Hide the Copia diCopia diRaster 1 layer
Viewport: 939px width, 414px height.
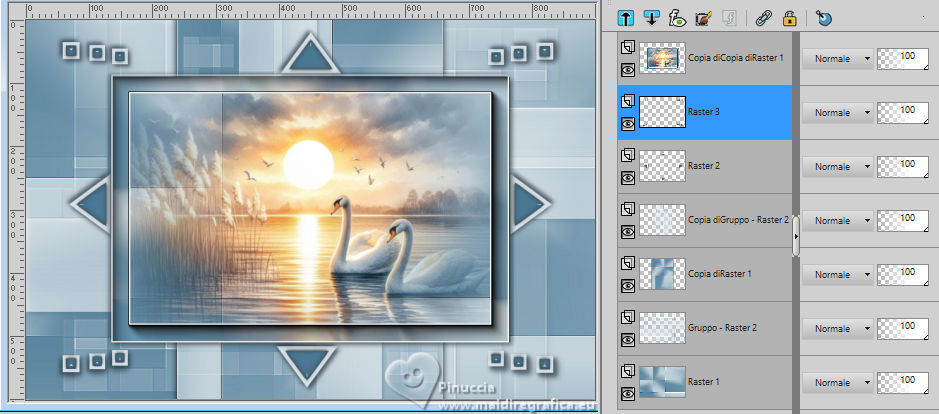pos(628,70)
